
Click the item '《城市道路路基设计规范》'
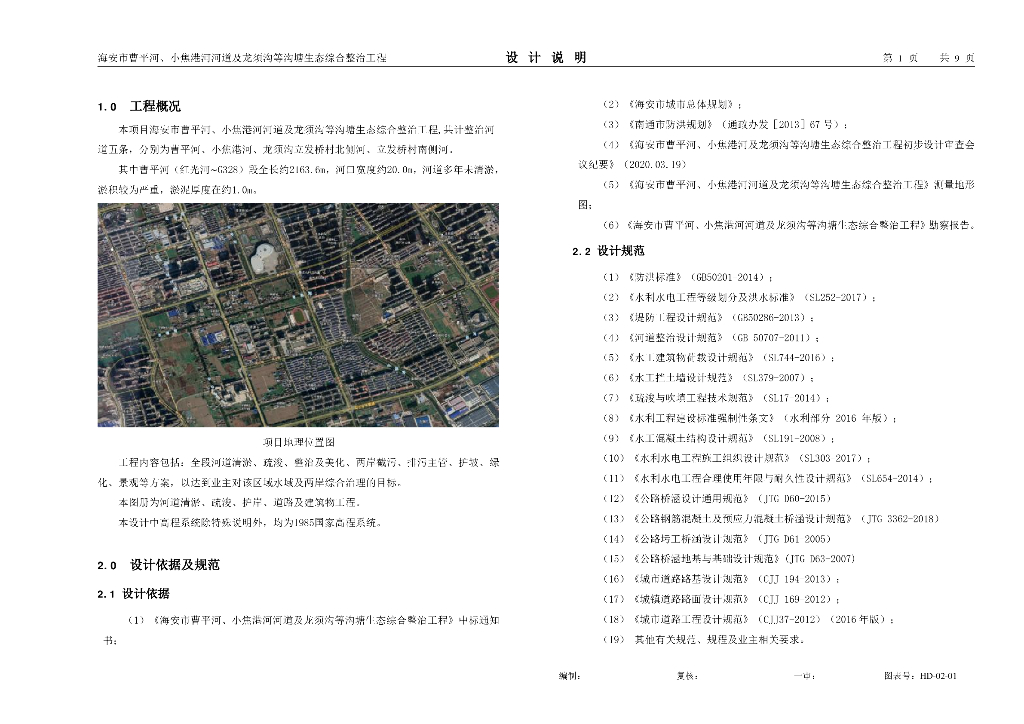tap(693, 579)
